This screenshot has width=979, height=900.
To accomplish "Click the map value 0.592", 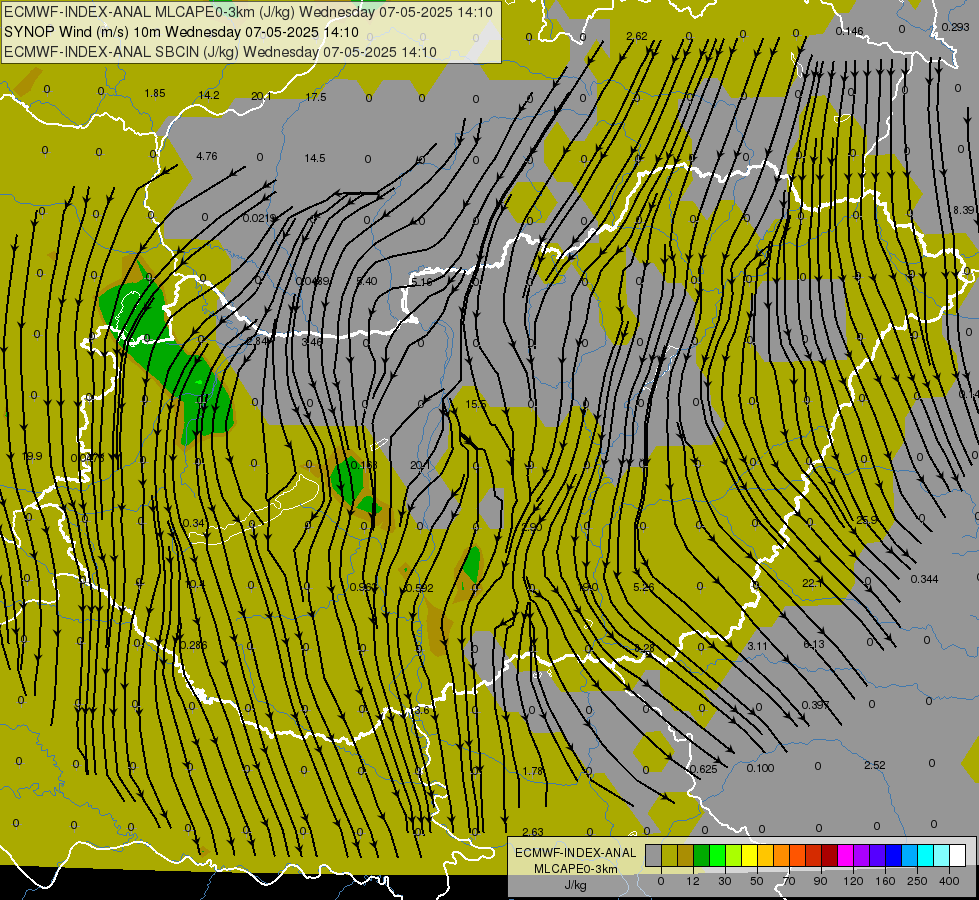I will [x=419, y=588].
